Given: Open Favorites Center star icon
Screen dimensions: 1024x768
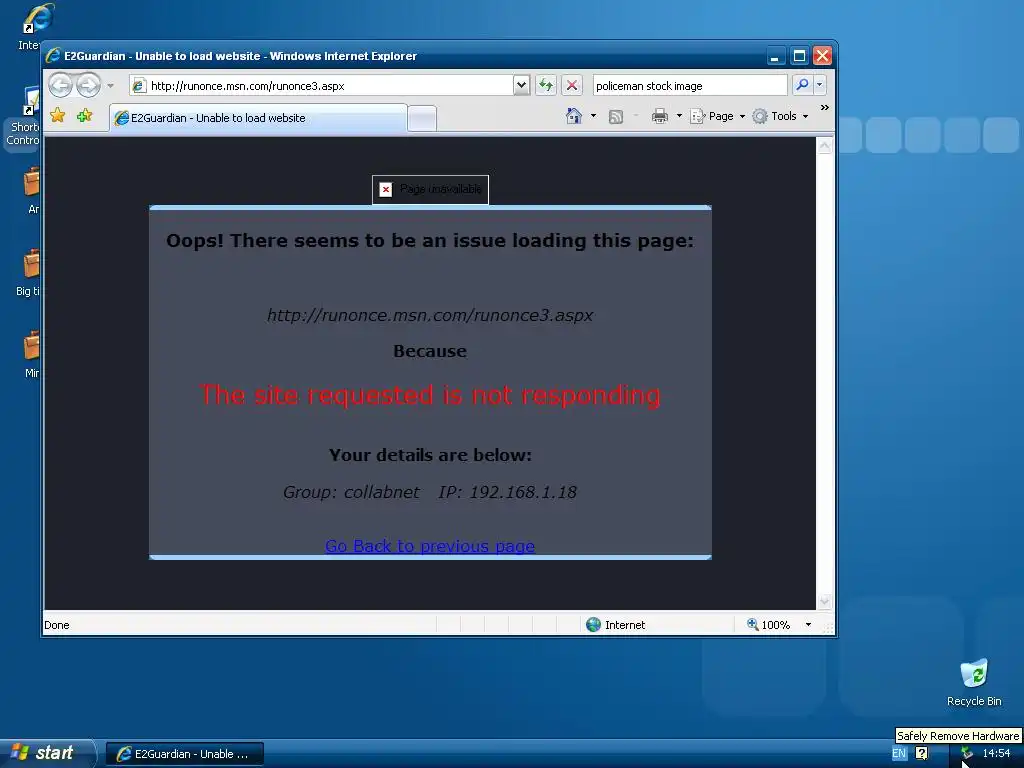Looking at the screenshot, I should [x=57, y=116].
